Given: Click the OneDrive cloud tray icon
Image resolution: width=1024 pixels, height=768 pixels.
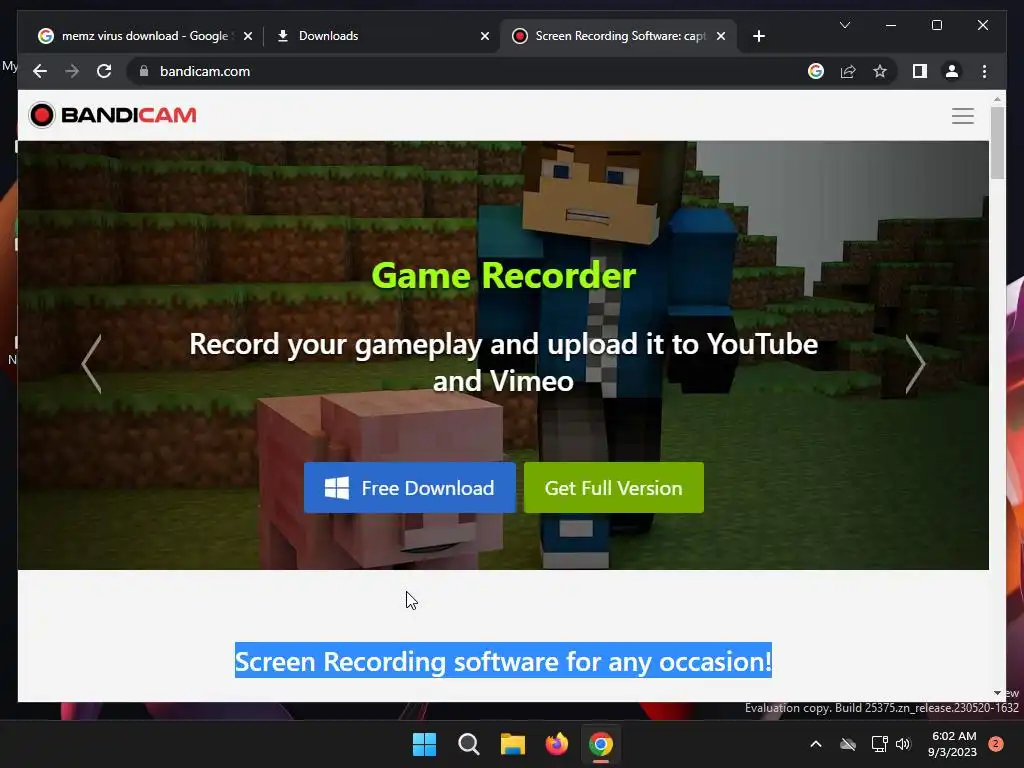Looking at the screenshot, I should pyautogui.click(x=848, y=744).
